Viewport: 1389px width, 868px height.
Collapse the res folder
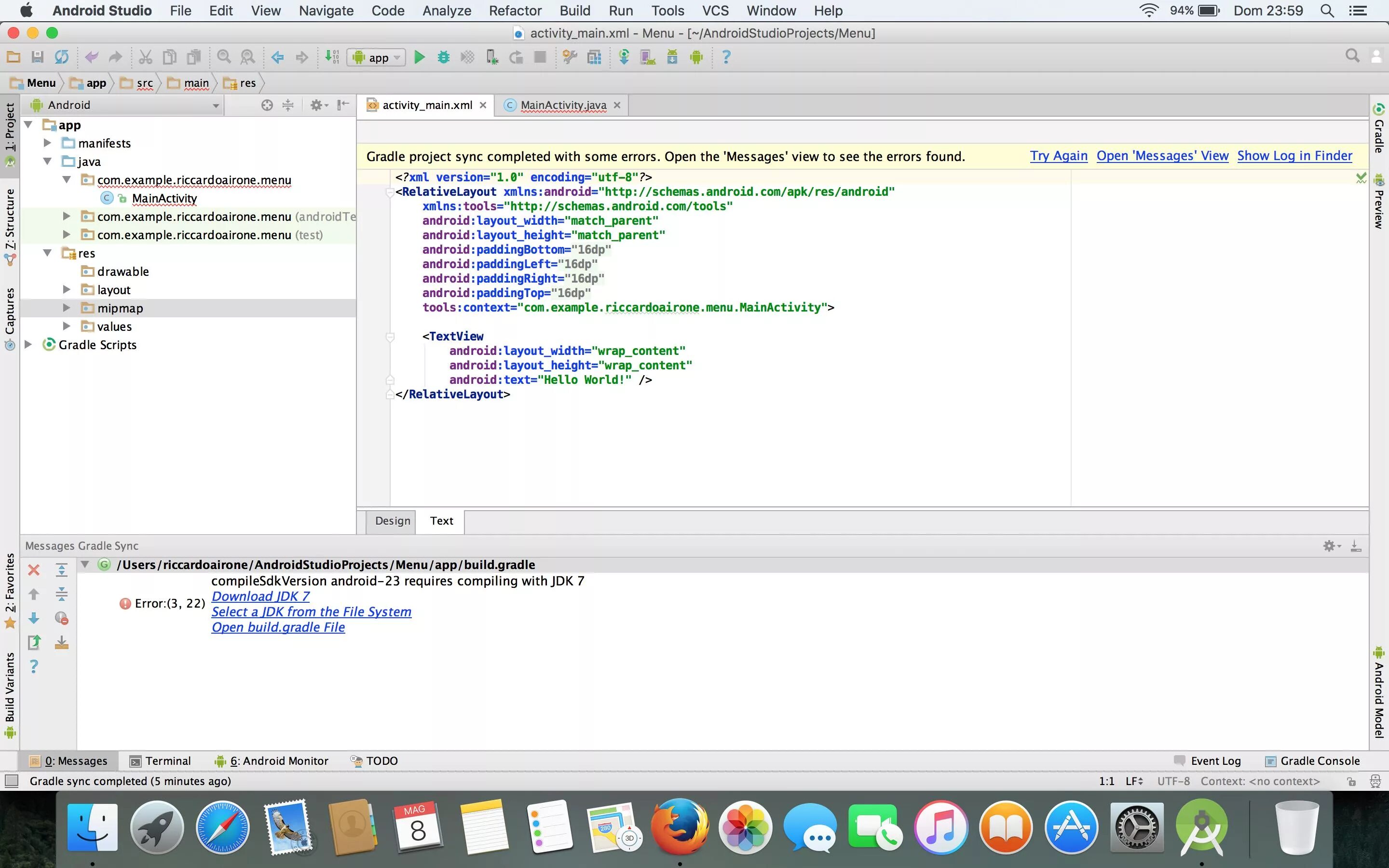click(x=48, y=253)
